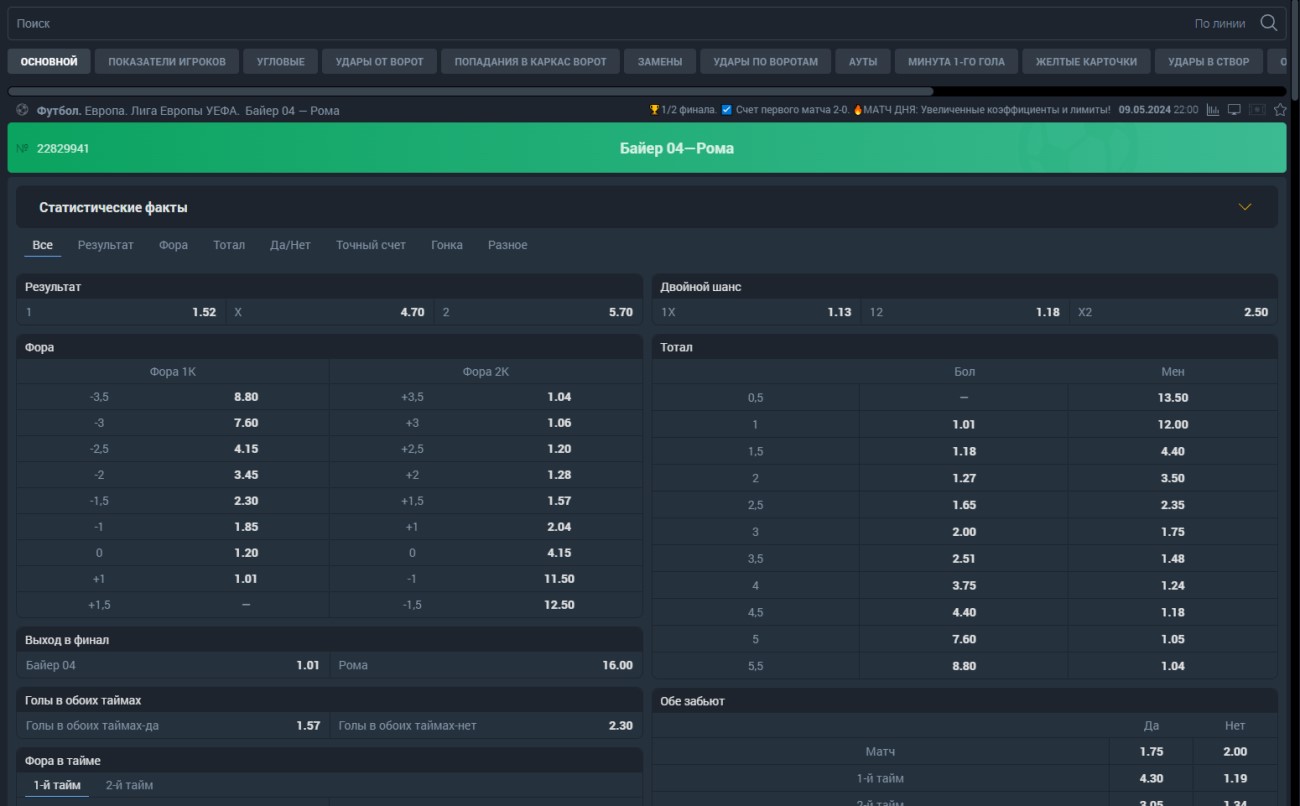
Task: Filter markets by Результат
Action: tap(106, 245)
